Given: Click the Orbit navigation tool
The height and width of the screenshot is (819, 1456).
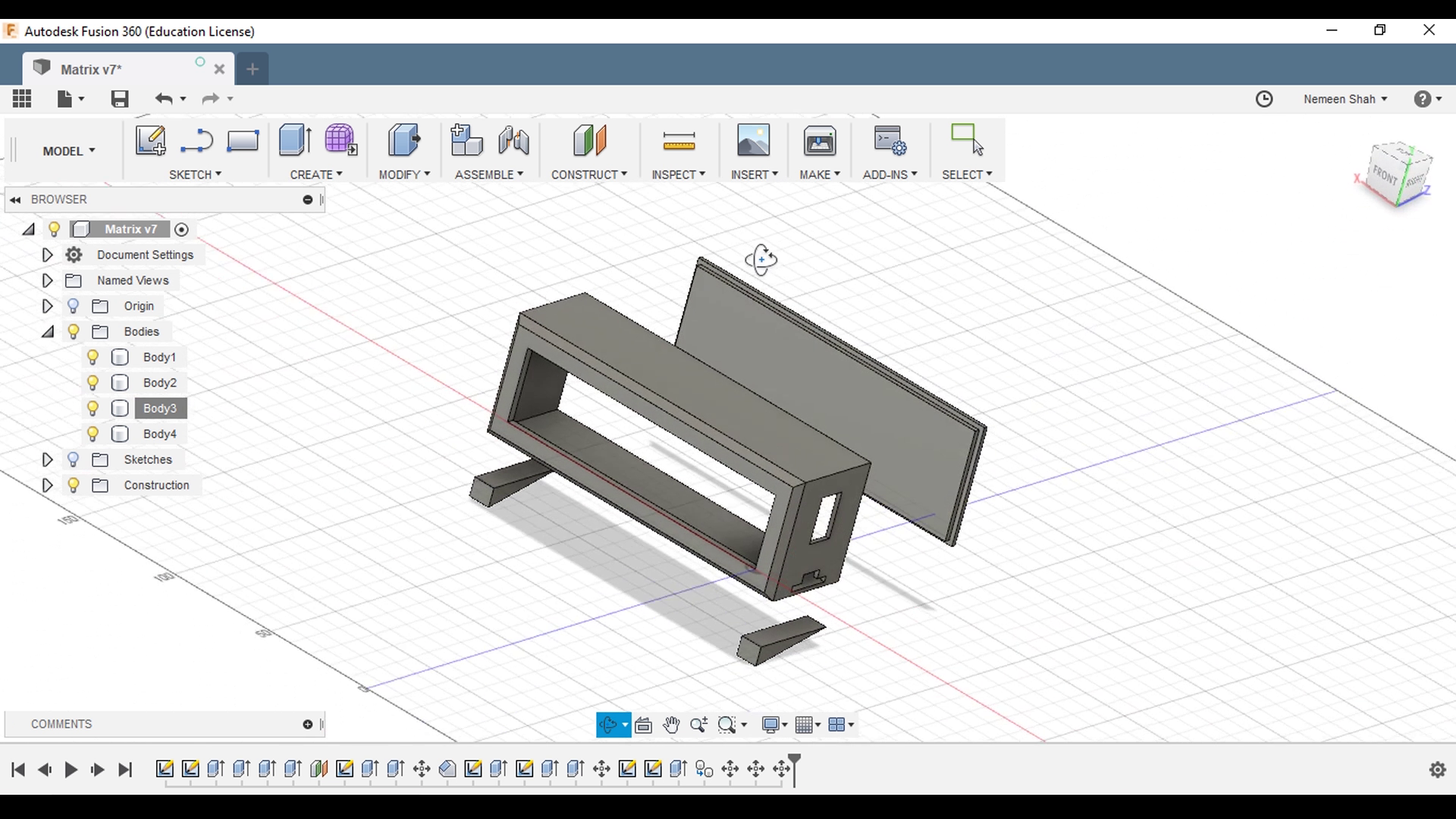Looking at the screenshot, I should (607, 725).
